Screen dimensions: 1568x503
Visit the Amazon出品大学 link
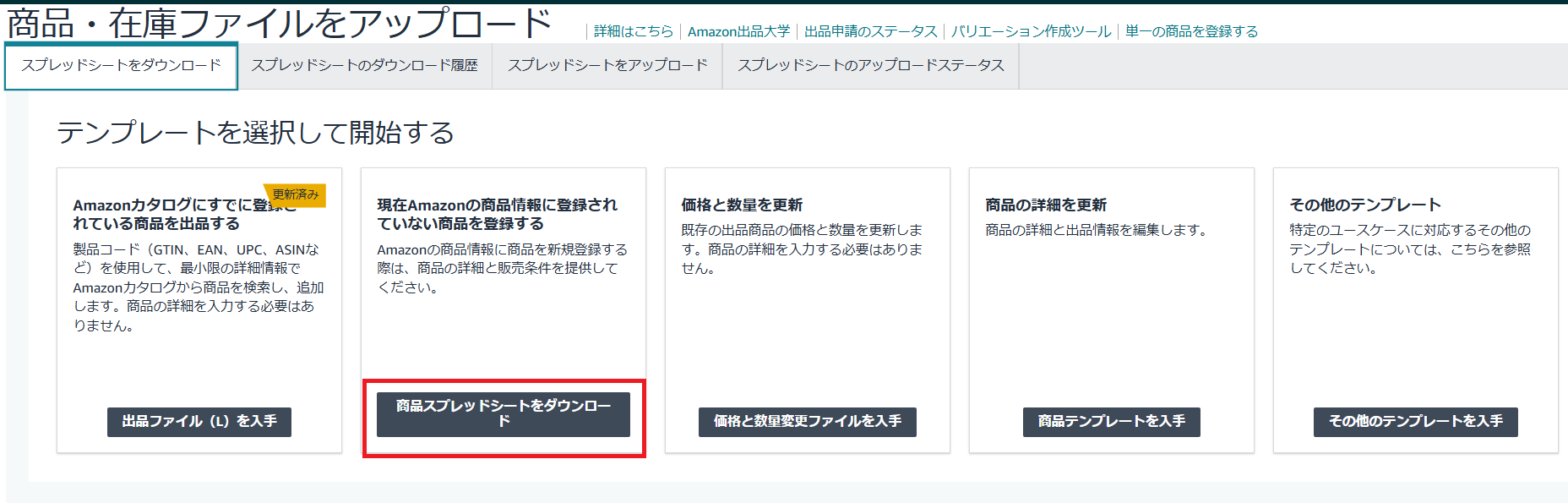739,31
